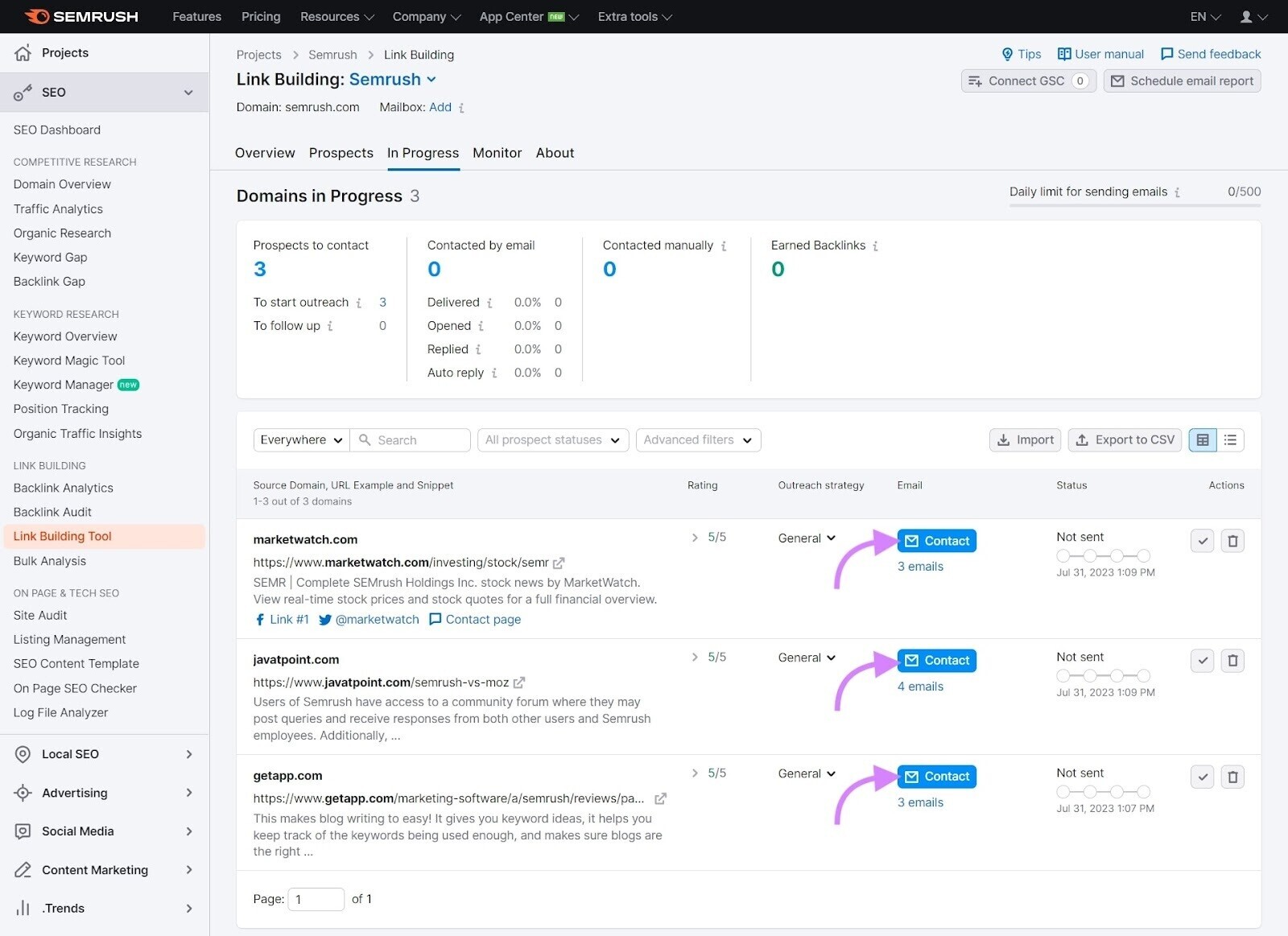Click Contact button for marketwatch.com
1288x936 pixels.
click(936, 541)
